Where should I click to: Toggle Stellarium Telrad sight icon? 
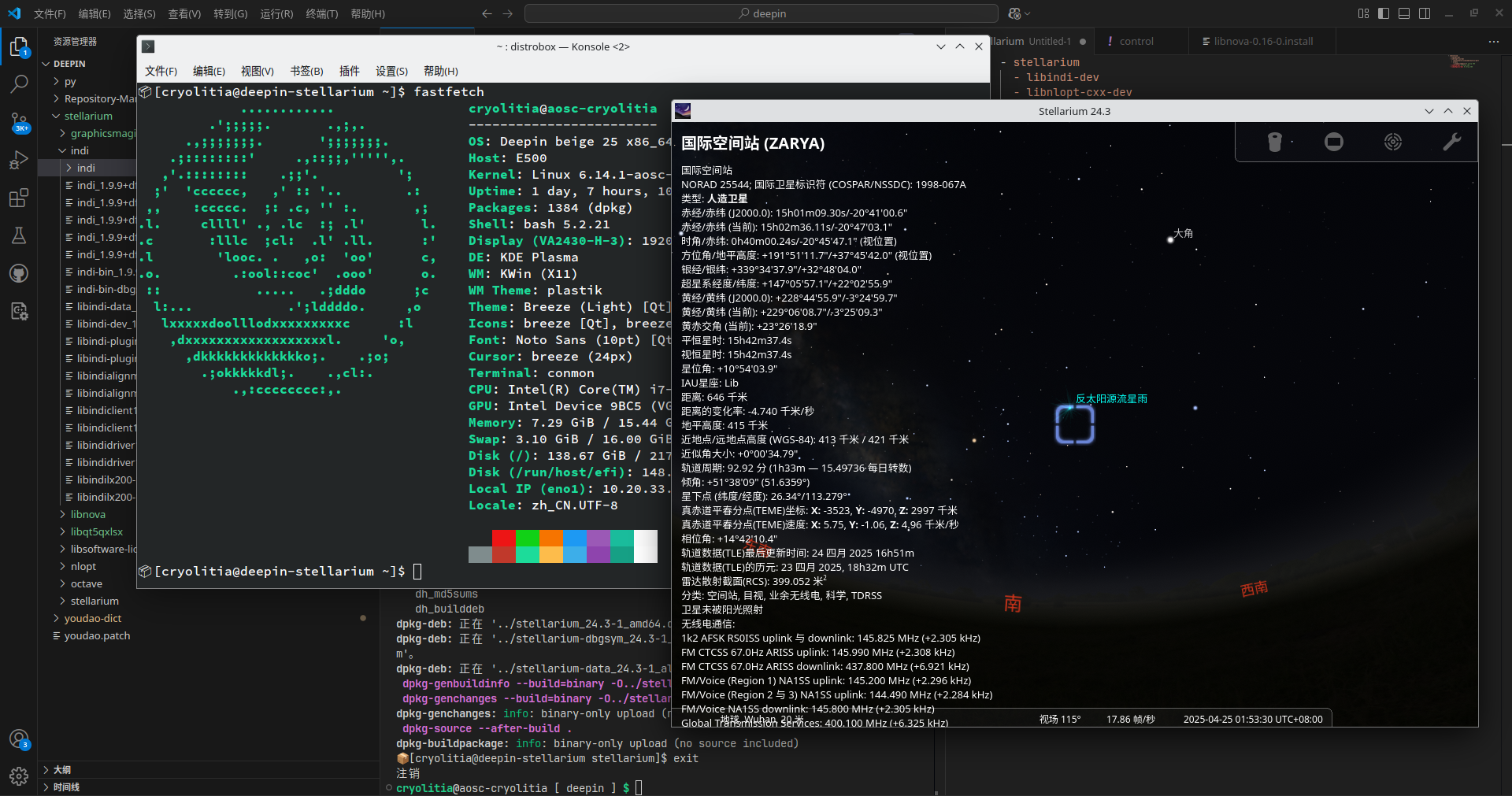click(1393, 142)
